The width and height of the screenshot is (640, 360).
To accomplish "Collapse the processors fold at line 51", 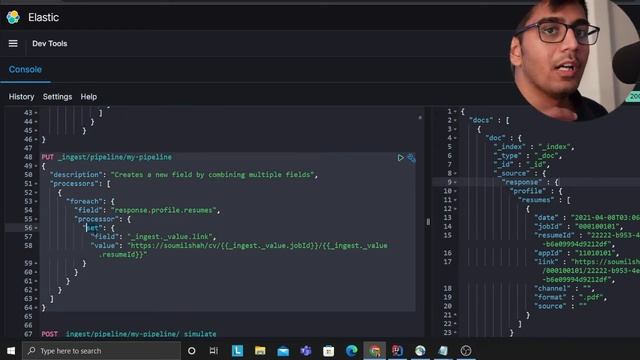I will [x=36, y=184].
